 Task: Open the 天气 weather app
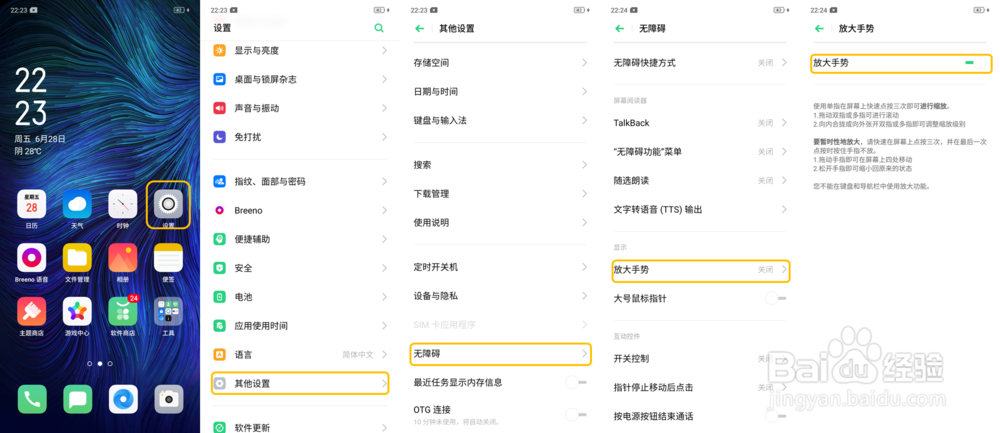[77, 205]
